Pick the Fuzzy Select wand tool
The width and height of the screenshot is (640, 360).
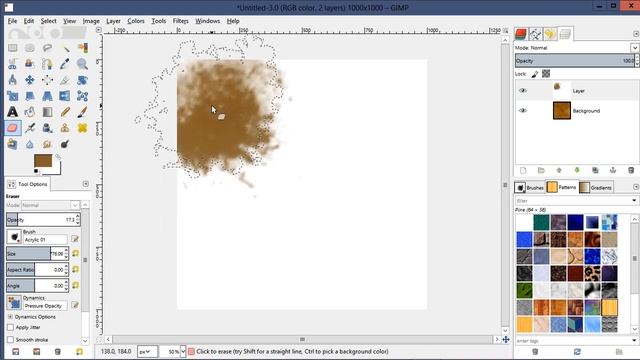[65, 48]
